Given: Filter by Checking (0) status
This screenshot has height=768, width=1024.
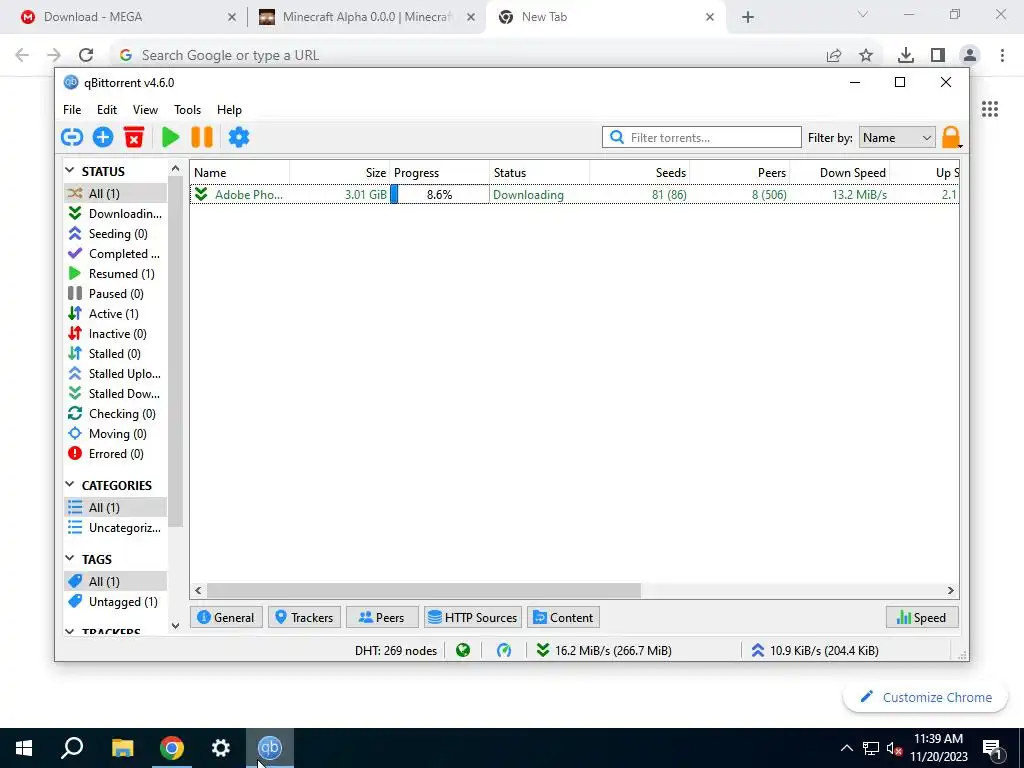Looking at the screenshot, I should [116, 414].
